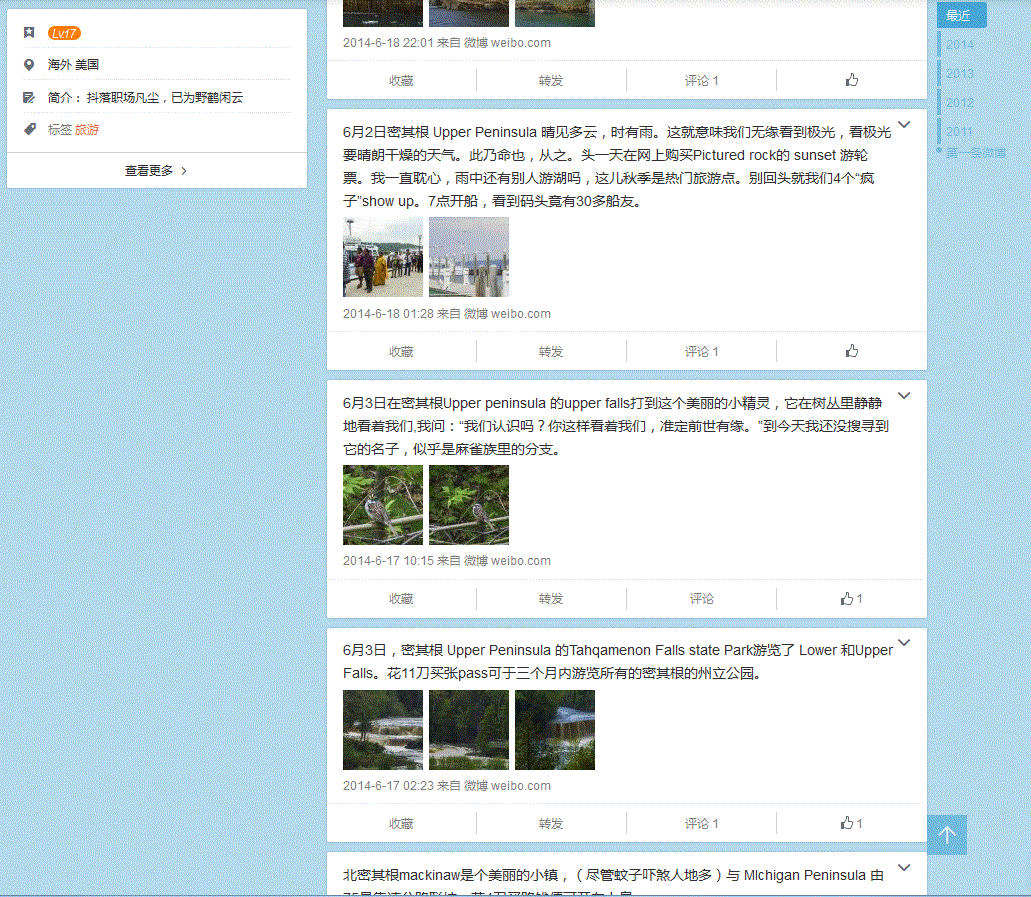Click the location pin icon in profile card
Viewport: 1031px width, 897px height.
coord(29,65)
